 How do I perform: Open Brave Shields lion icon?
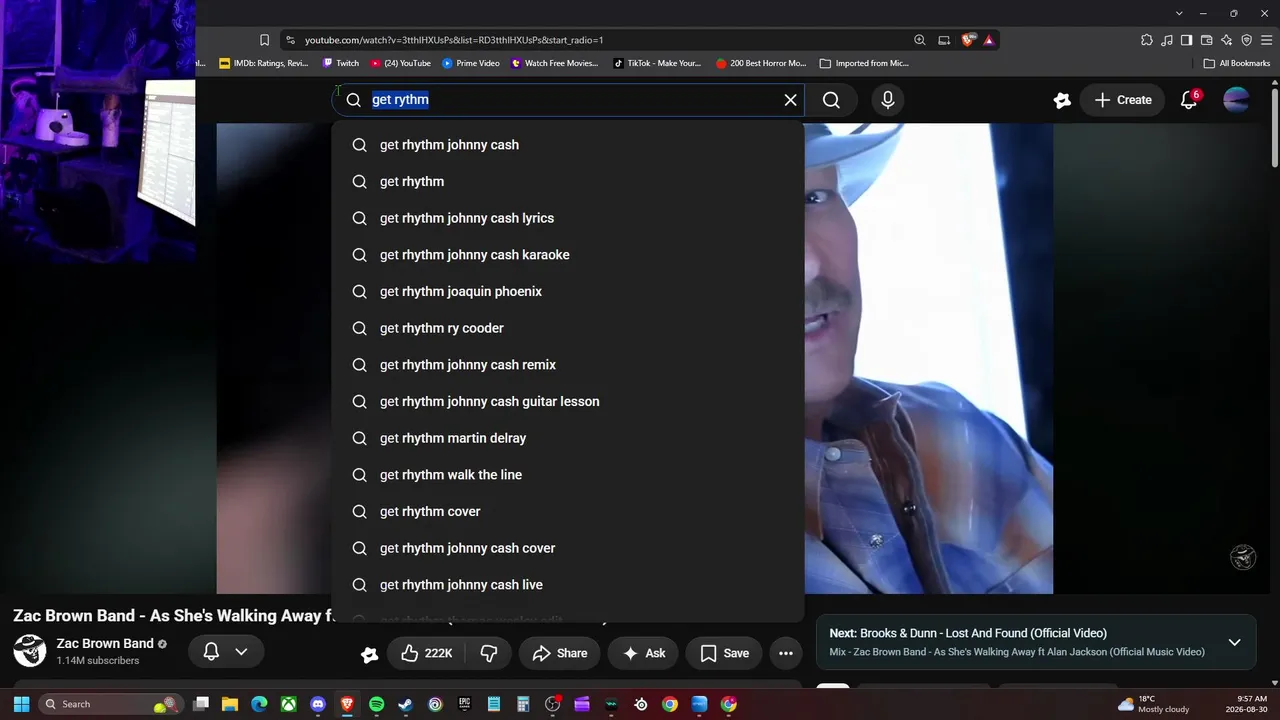pos(968,40)
